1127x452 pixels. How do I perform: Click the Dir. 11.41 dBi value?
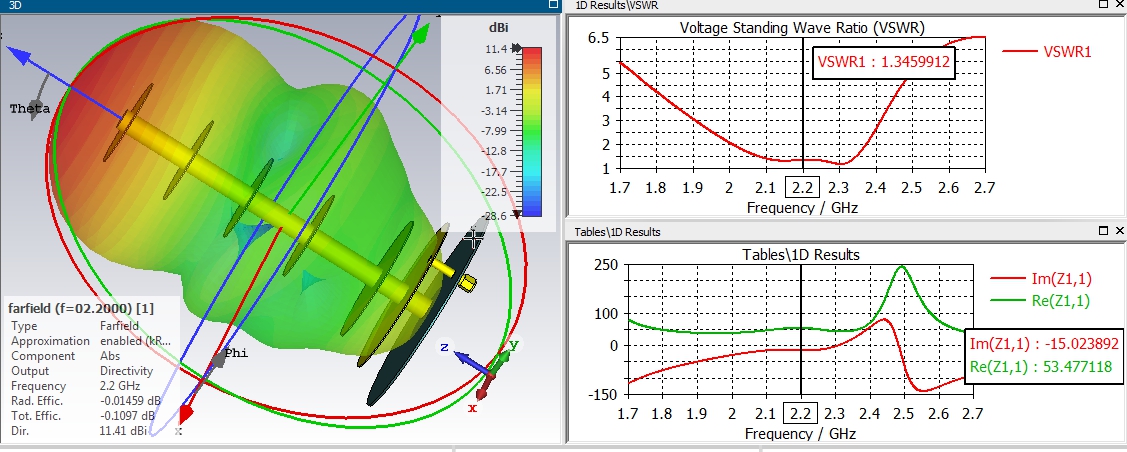click(123, 431)
